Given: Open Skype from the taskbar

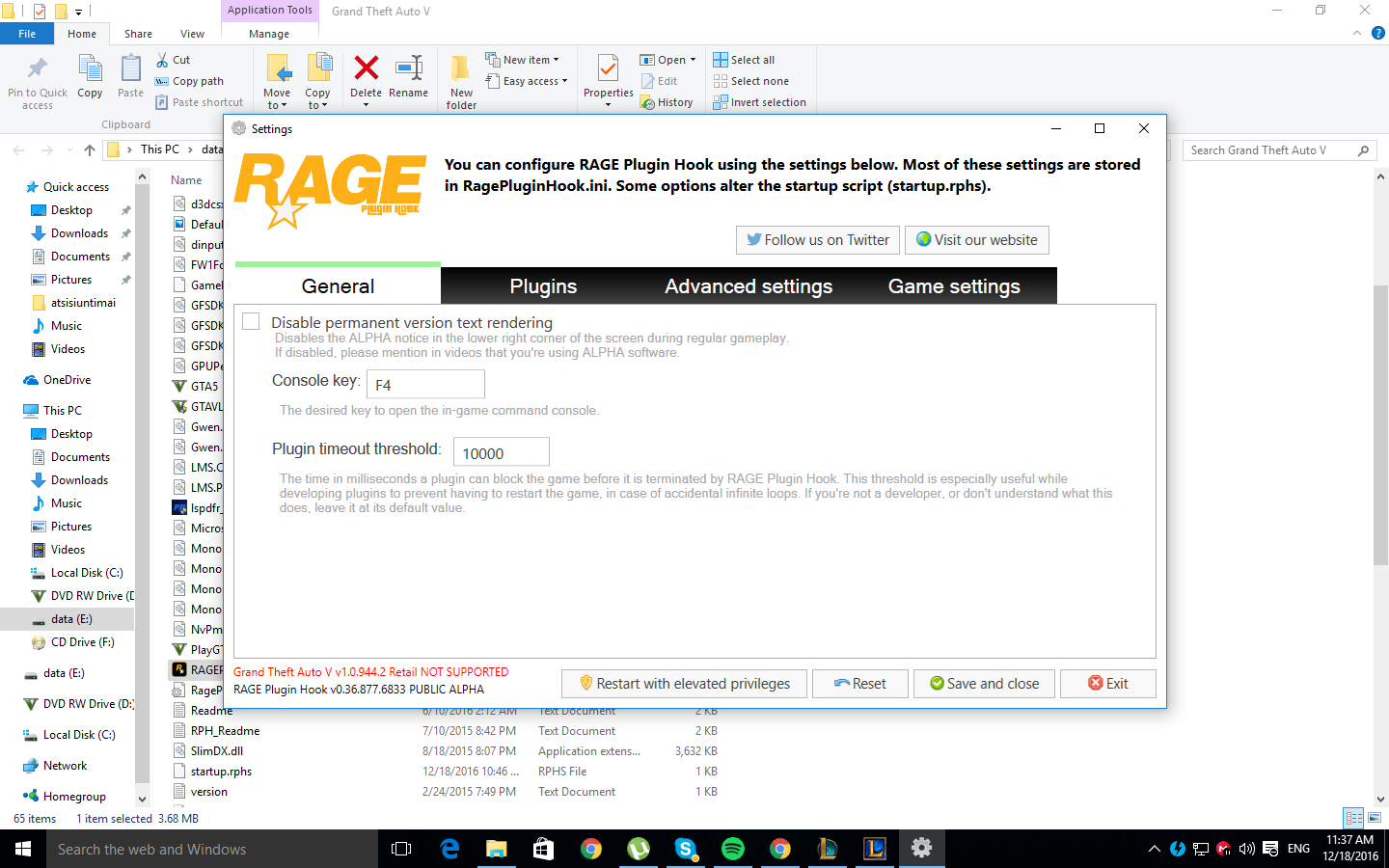Looking at the screenshot, I should click(x=686, y=849).
